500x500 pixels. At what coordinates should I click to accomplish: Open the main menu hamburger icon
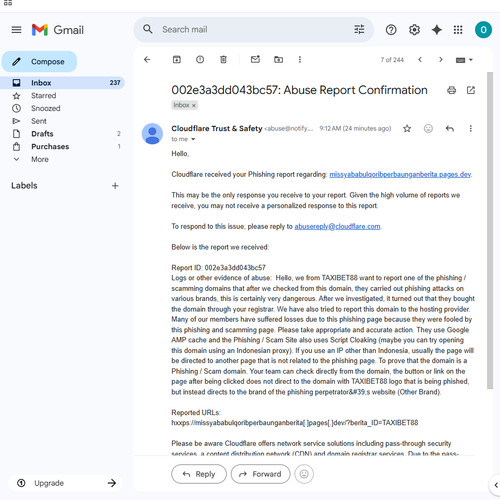tap(16, 30)
